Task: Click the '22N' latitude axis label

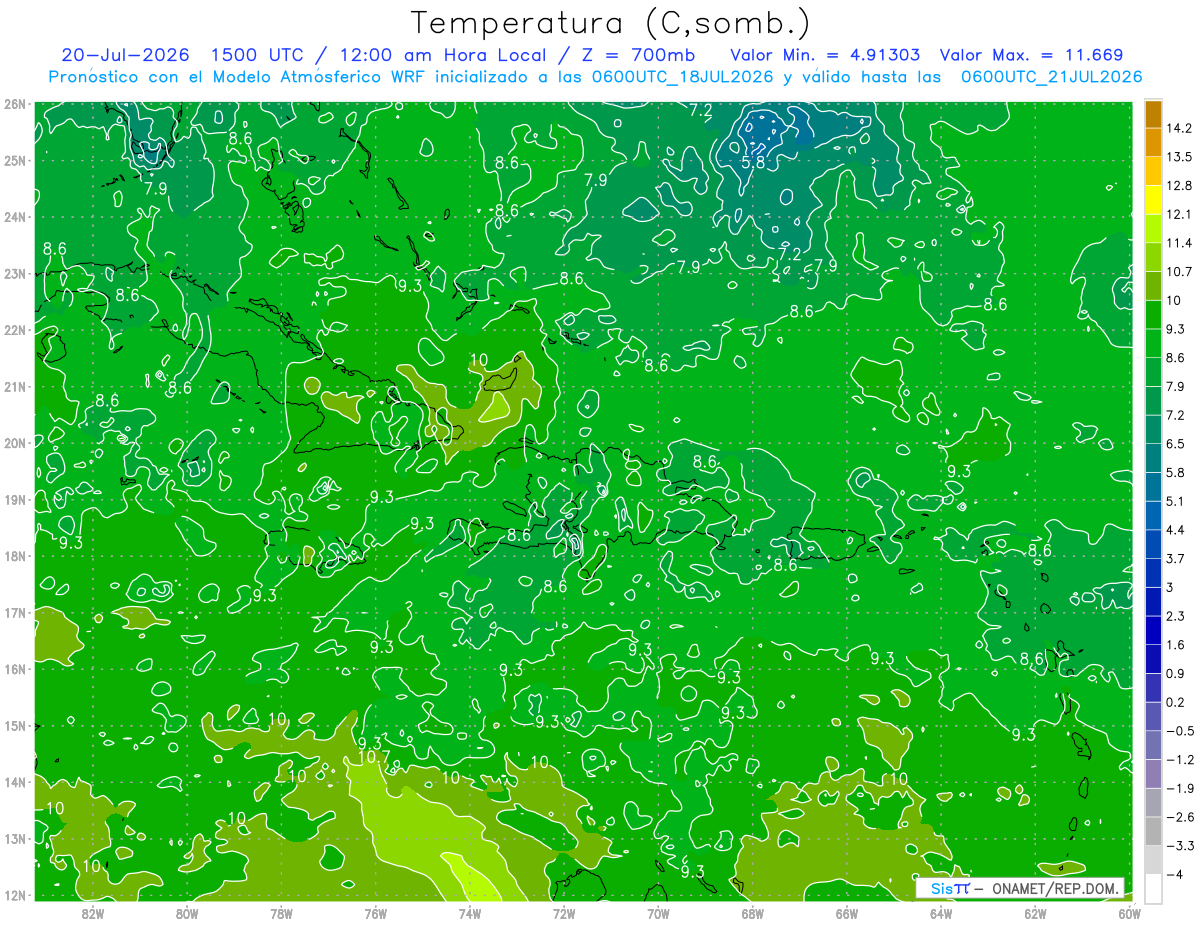Action: coord(14,330)
